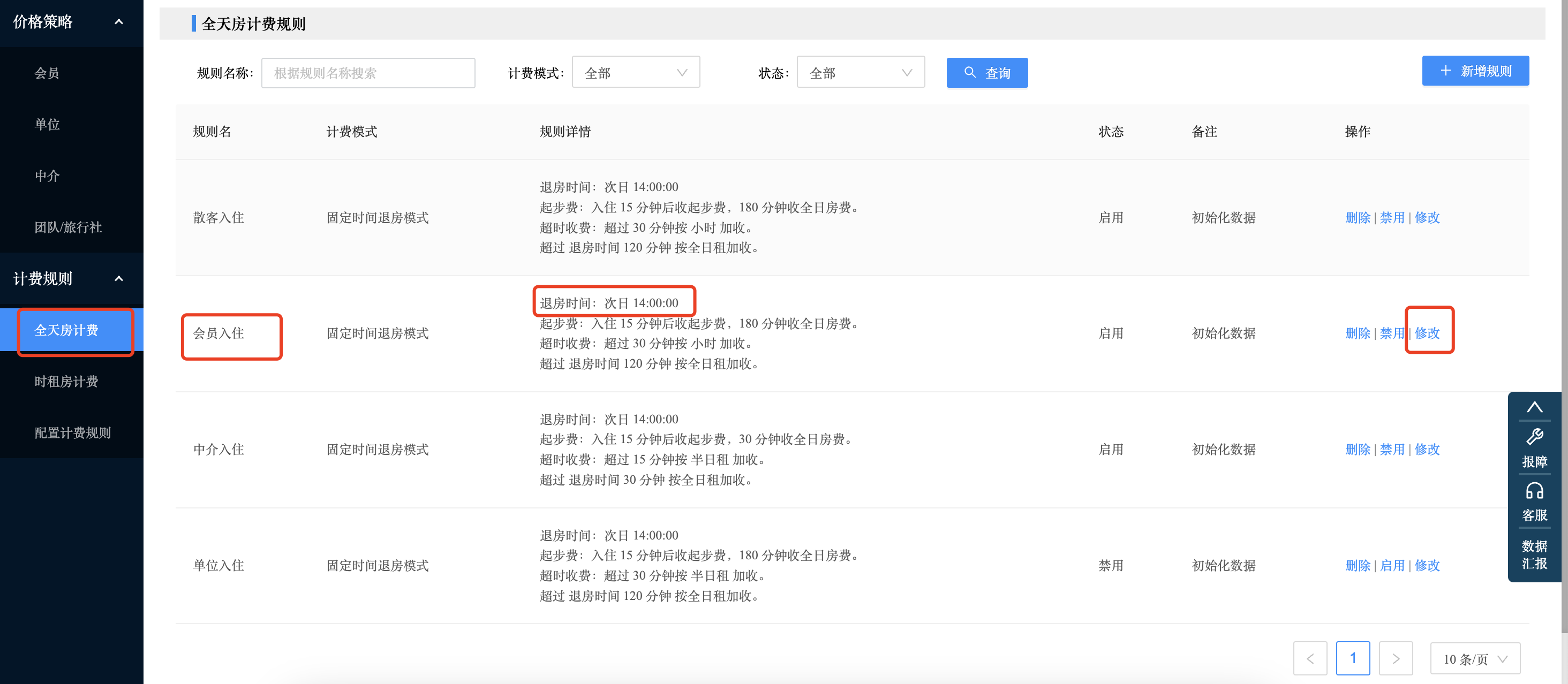Viewport: 1568px width, 684px height.
Task: Disable the 会员入住 rule
Action: [x=1391, y=333]
